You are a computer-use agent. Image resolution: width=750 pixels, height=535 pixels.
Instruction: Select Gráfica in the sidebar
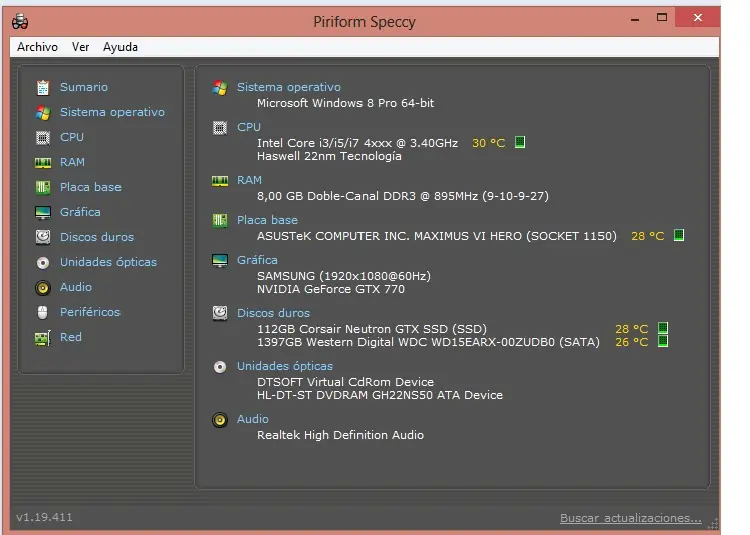click(80, 212)
